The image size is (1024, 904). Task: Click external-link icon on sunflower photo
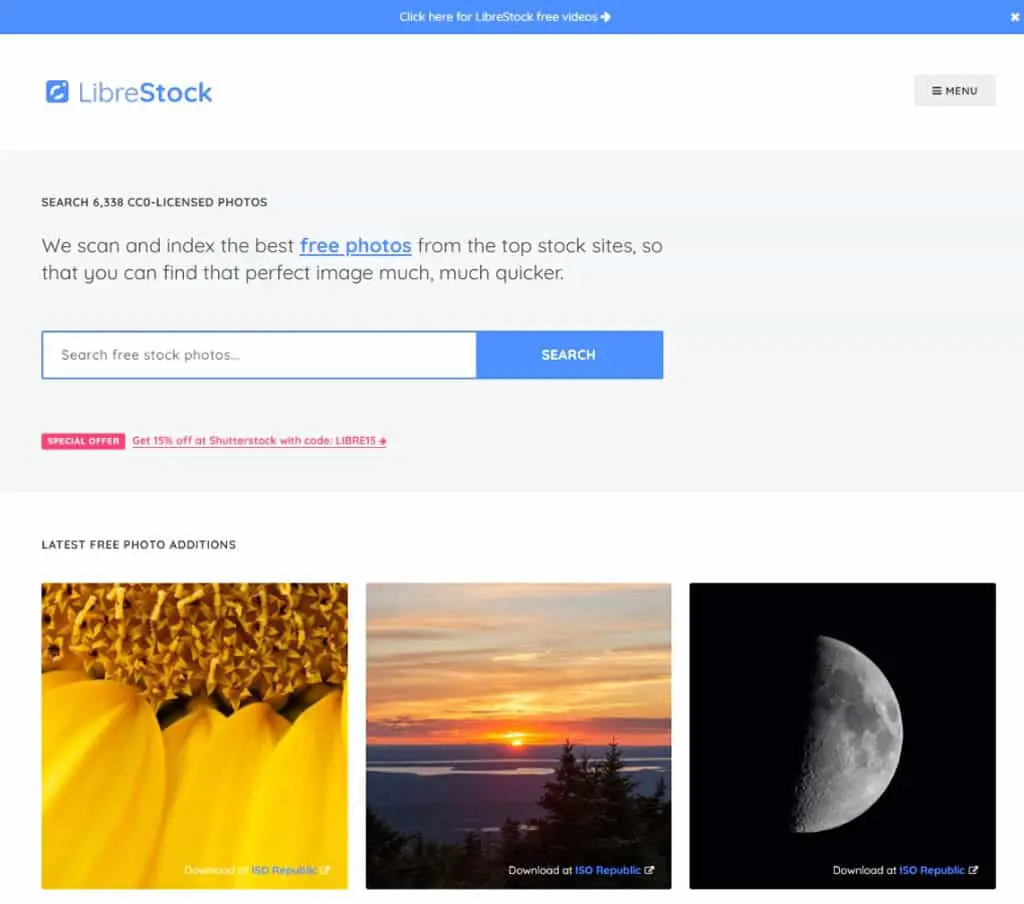pyautogui.click(x=326, y=870)
